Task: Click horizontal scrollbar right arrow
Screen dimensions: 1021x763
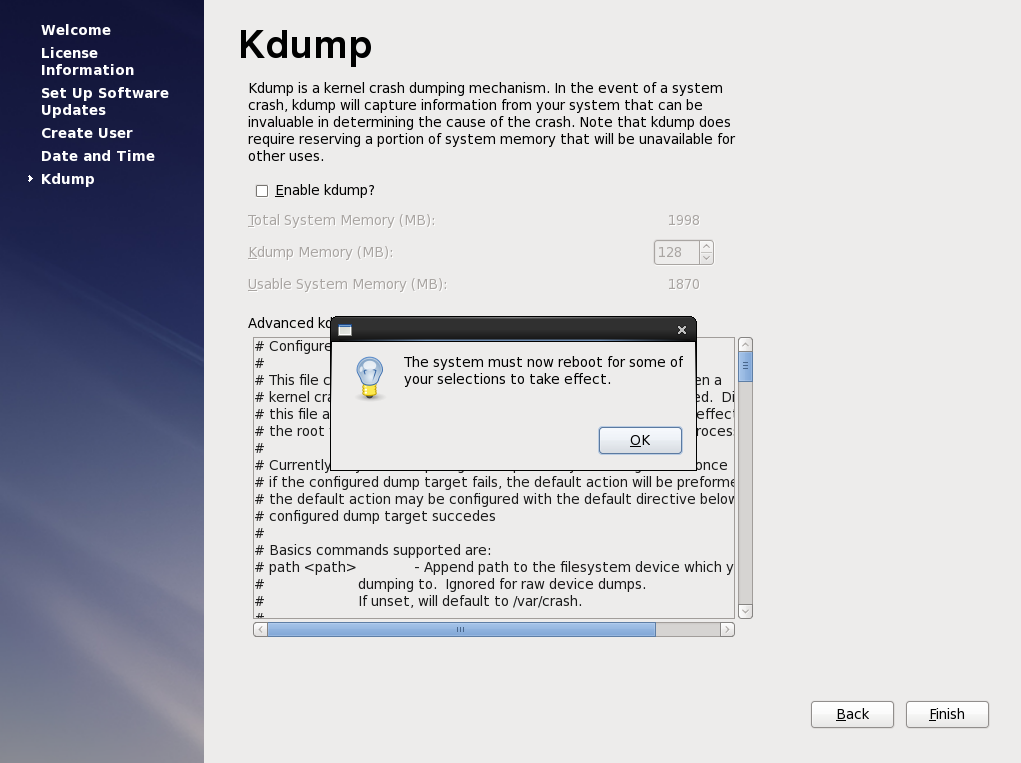Action: 727,630
